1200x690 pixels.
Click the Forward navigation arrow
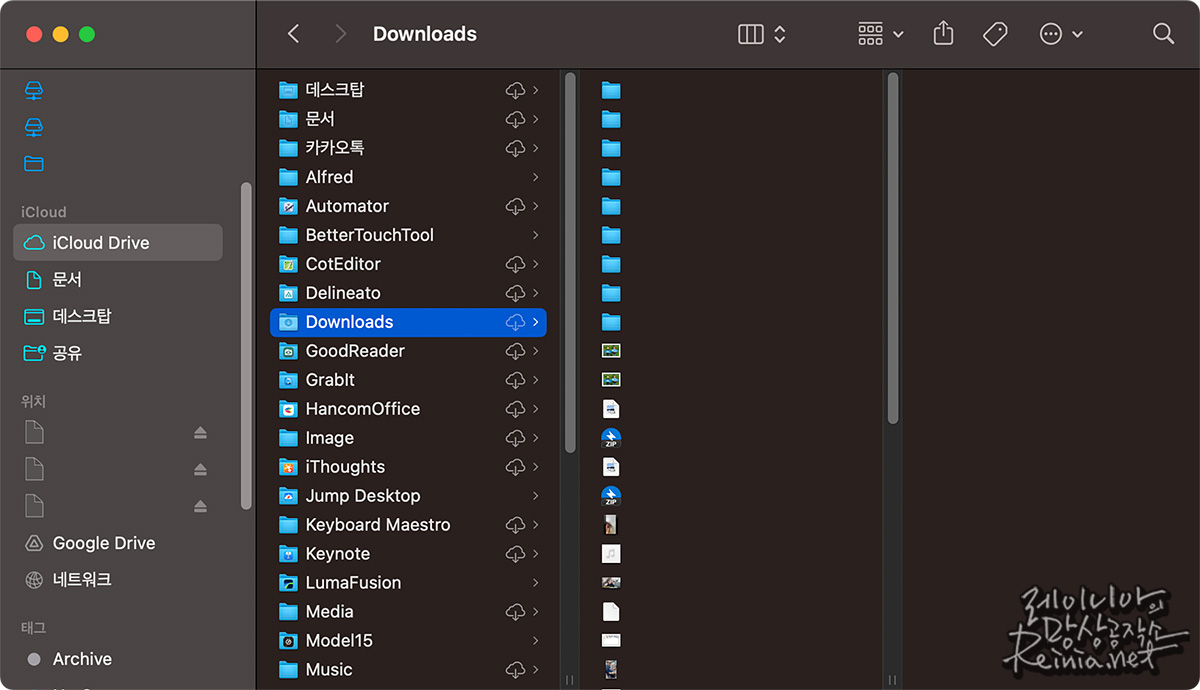343,33
